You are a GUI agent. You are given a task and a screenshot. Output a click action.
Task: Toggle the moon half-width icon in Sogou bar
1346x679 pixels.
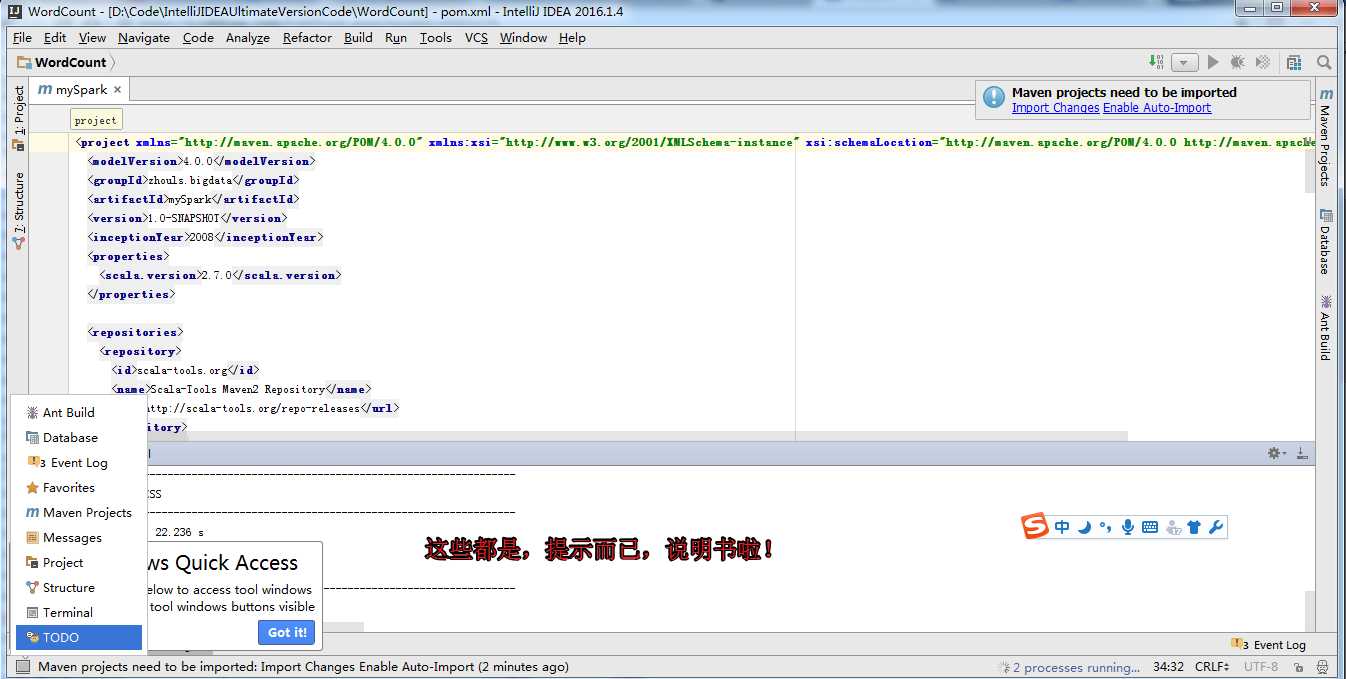coord(1084,527)
